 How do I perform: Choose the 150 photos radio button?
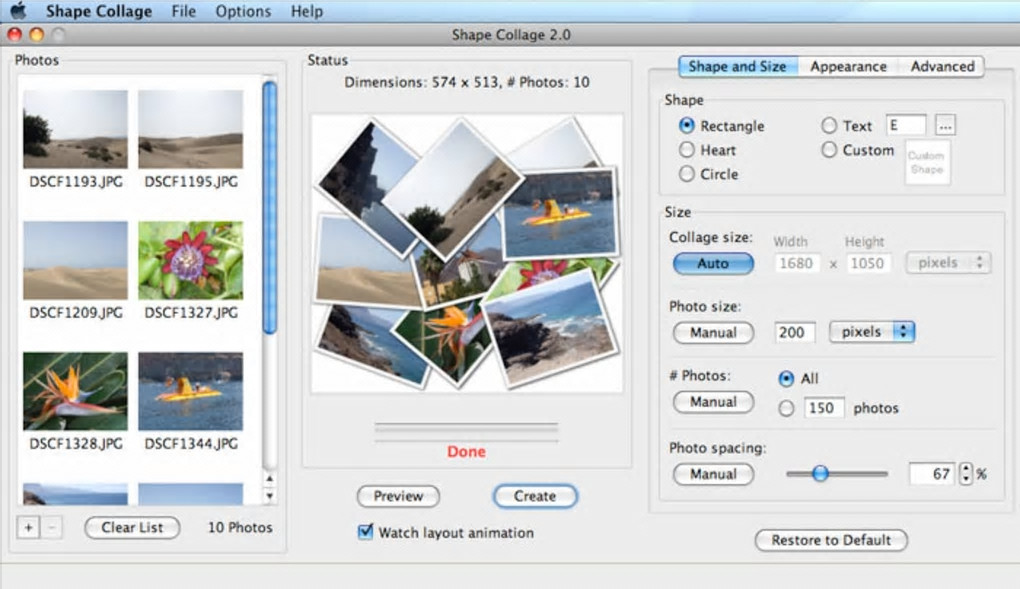[786, 408]
